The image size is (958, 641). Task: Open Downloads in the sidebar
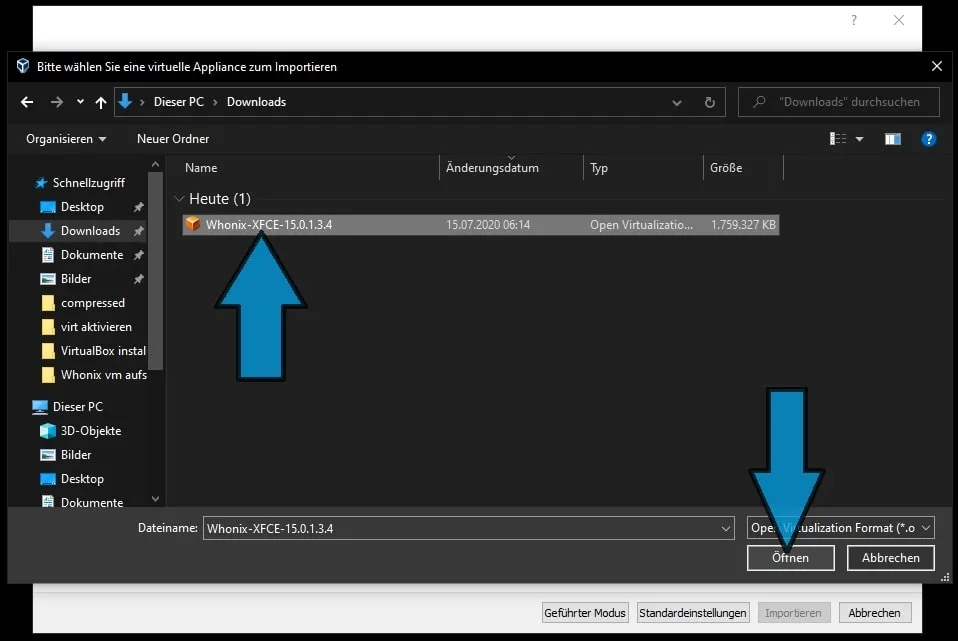[x=90, y=231]
